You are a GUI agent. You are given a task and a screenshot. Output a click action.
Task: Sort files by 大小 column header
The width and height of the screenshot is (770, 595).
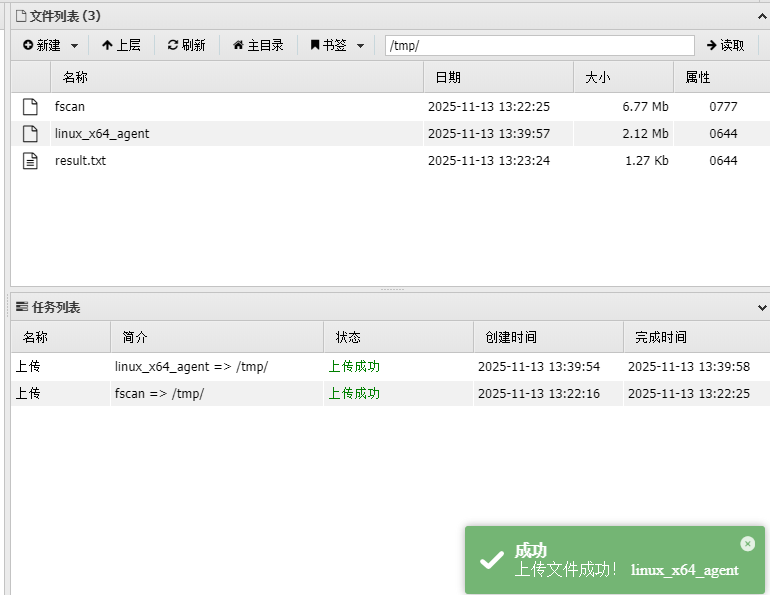[x=597, y=77]
